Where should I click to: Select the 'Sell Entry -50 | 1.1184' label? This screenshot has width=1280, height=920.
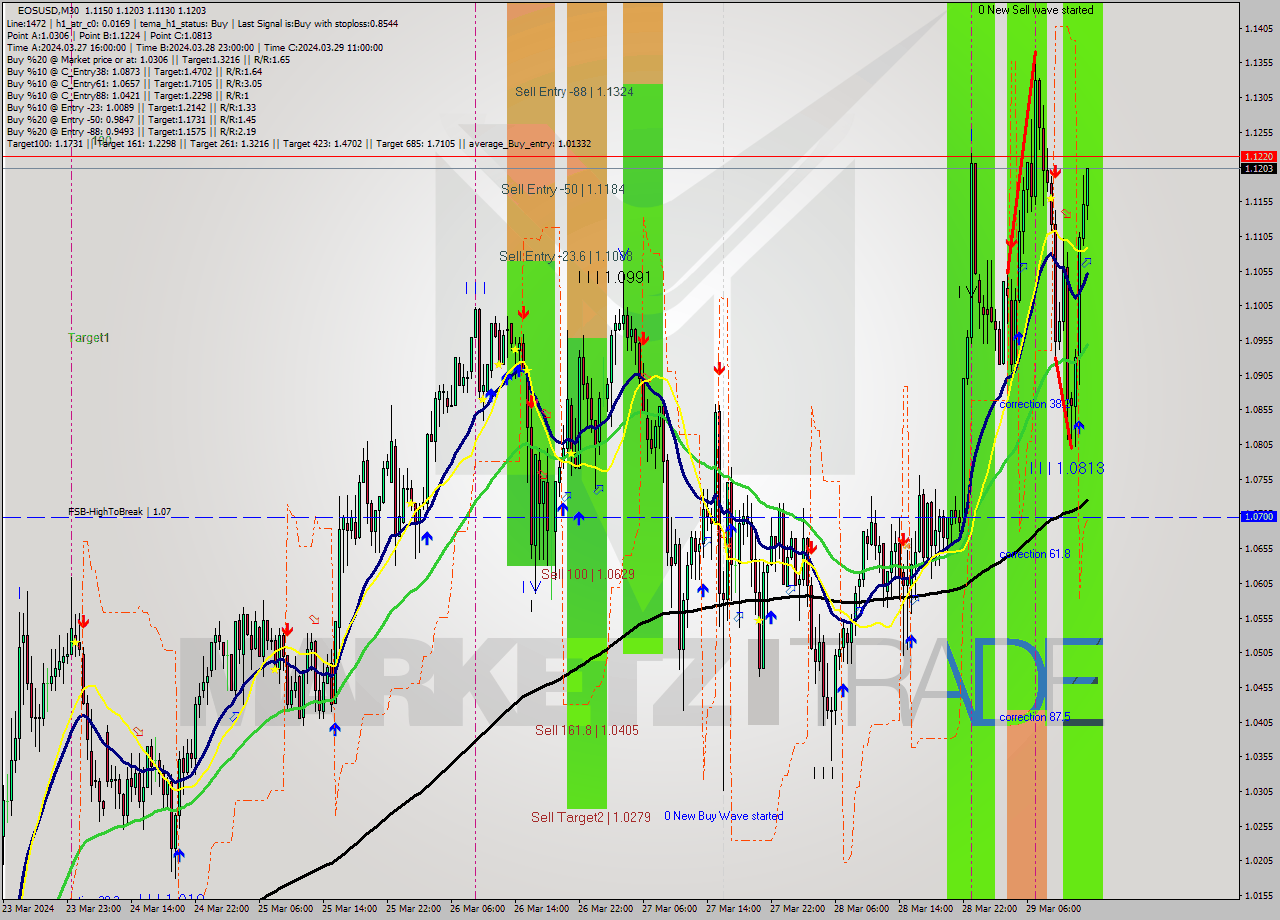[x=563, y=189]
